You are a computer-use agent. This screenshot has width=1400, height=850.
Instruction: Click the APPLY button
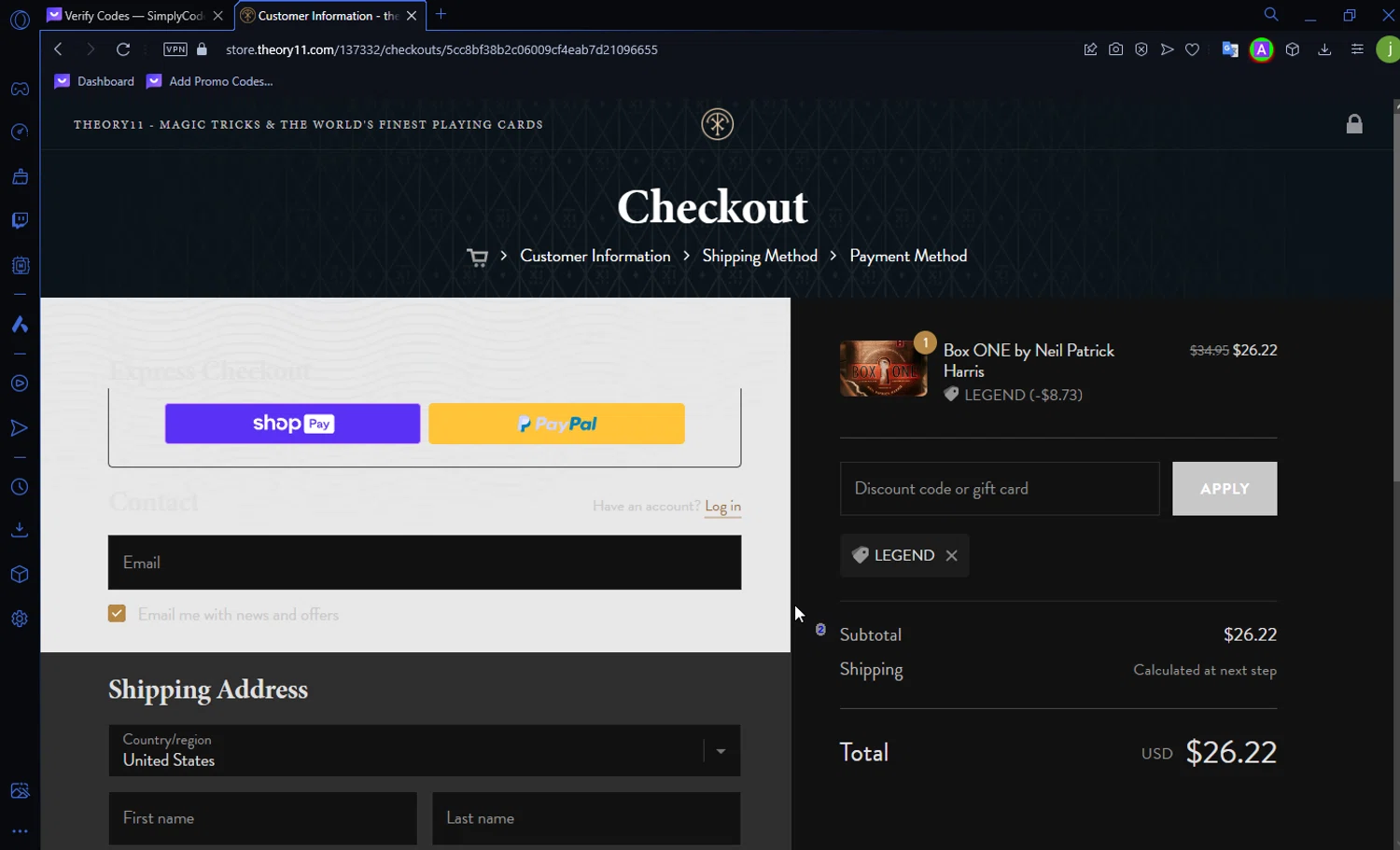tap(1225, 489)
